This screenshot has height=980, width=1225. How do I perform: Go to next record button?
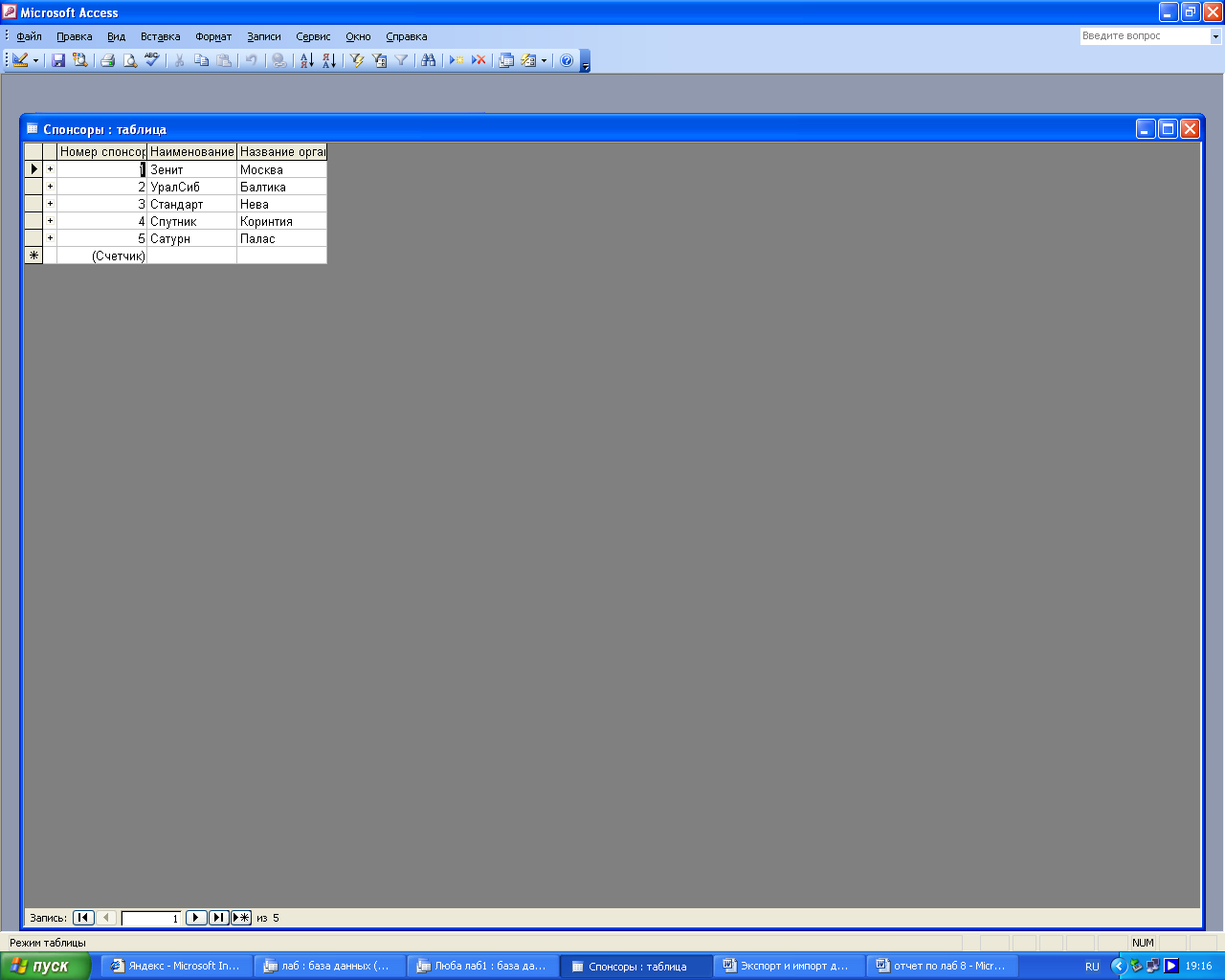point(196,918)
